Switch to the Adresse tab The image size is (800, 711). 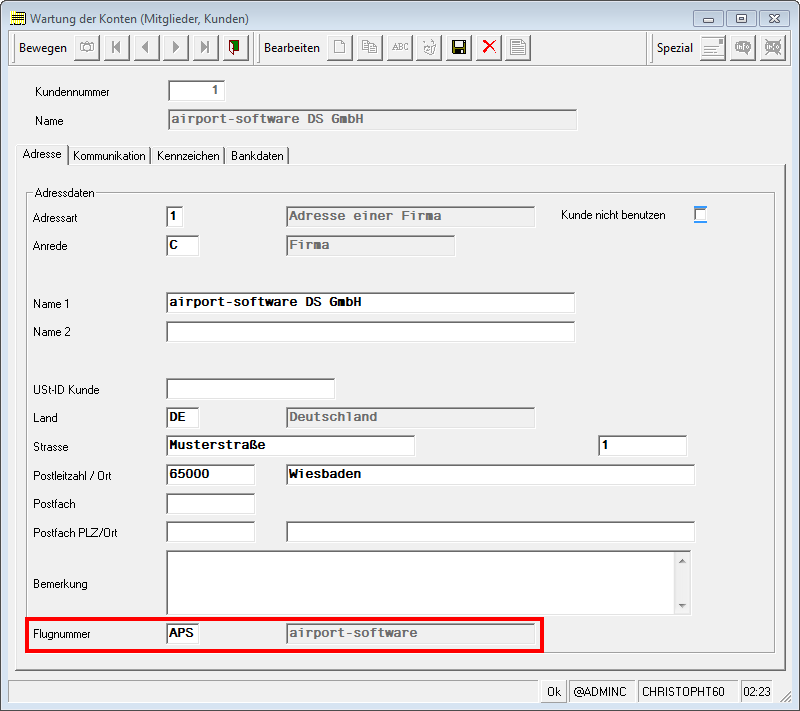42,154
